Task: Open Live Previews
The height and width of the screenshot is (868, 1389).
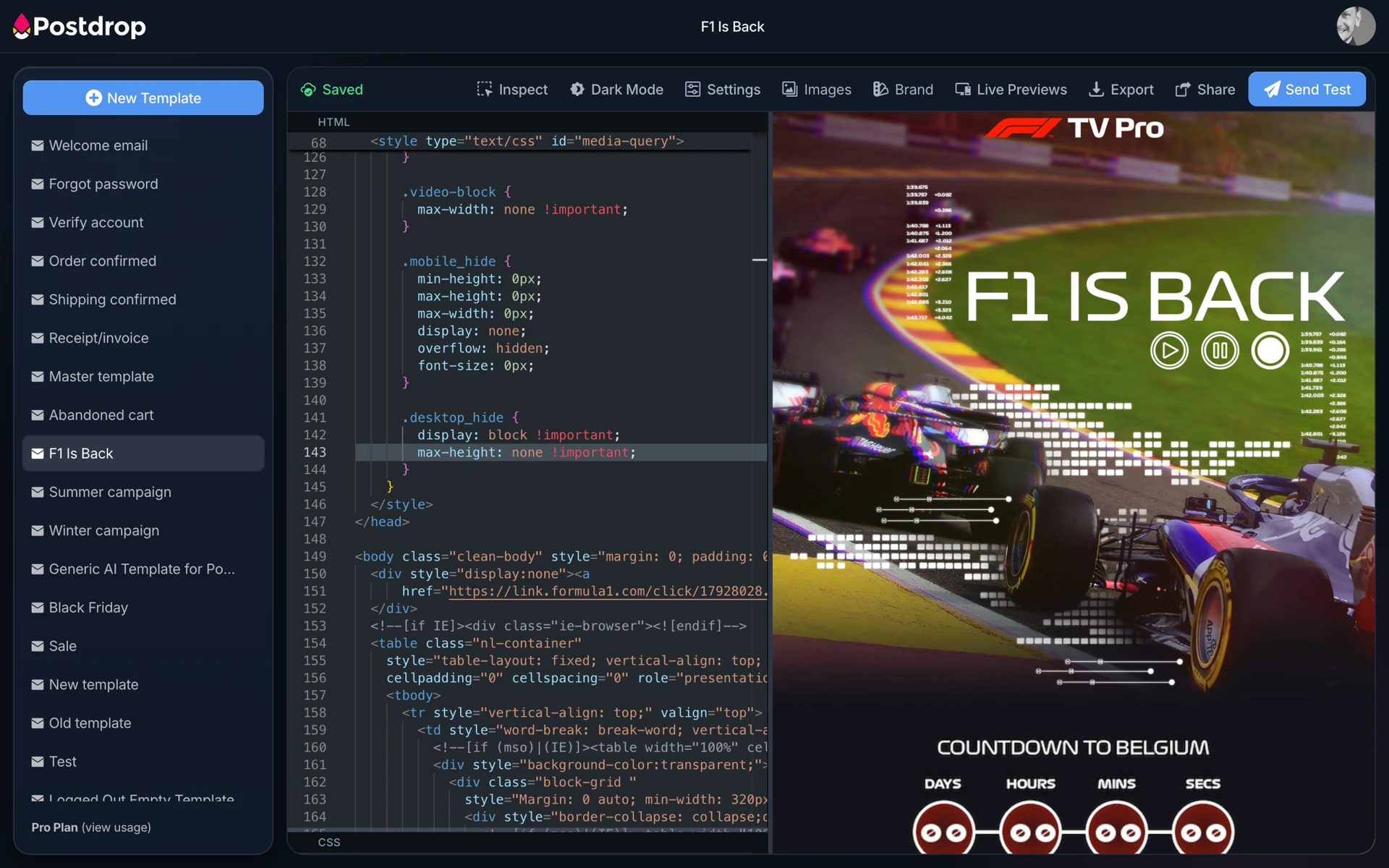Action: pyautogui.click(x=1011, y=90)
